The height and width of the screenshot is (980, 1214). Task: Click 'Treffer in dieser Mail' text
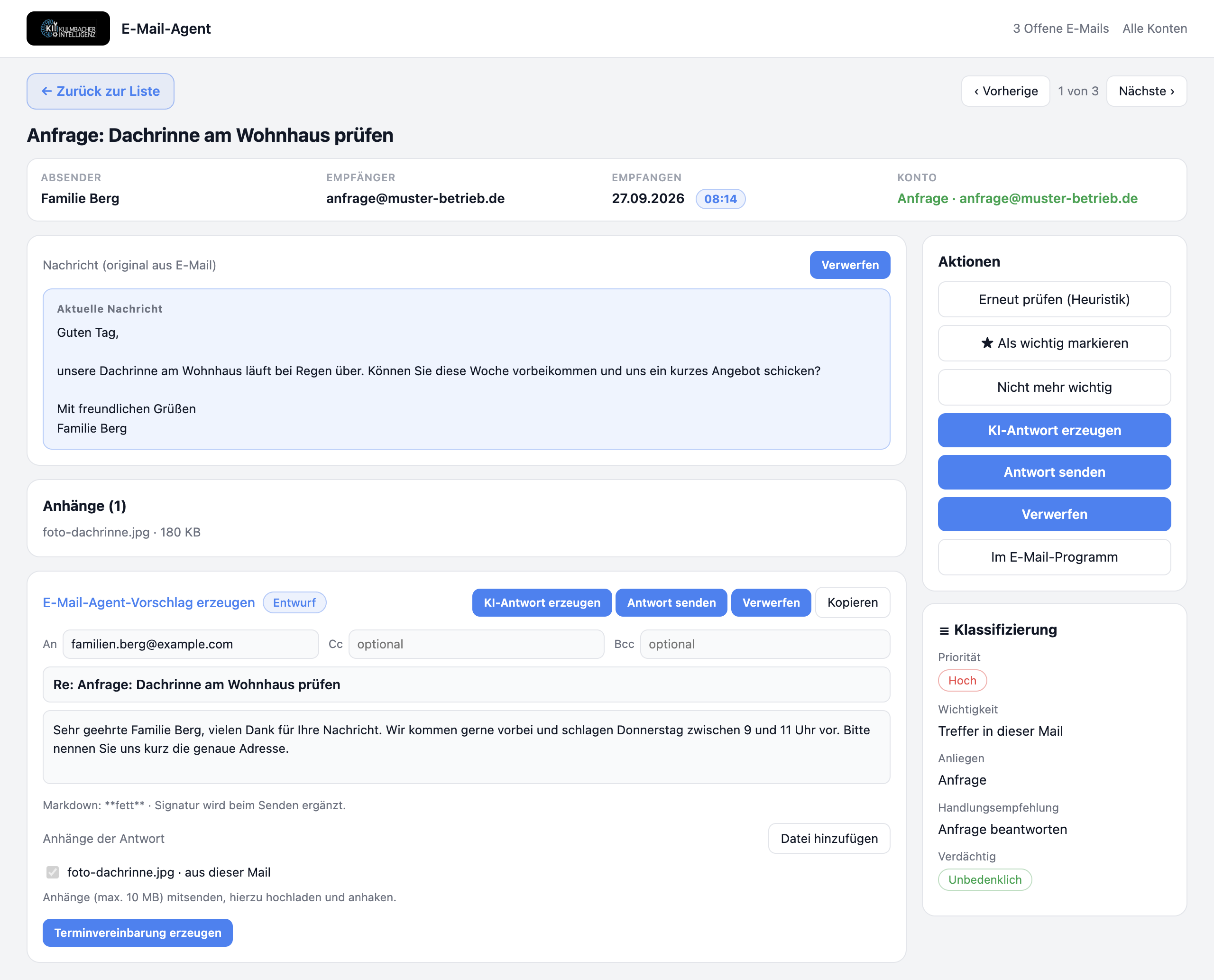click(1000, 731)
